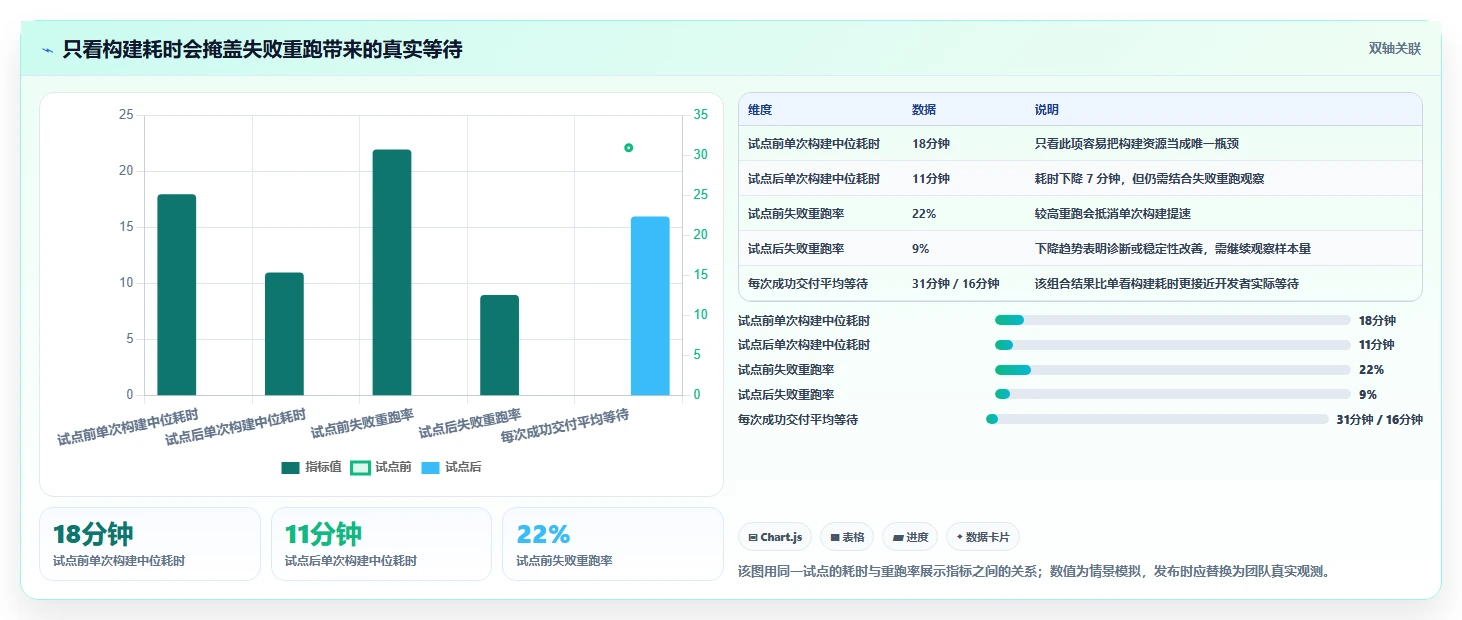Click the 数据 table column header
Viewport: 1462px width, 620px height.
tap(924, 110)
